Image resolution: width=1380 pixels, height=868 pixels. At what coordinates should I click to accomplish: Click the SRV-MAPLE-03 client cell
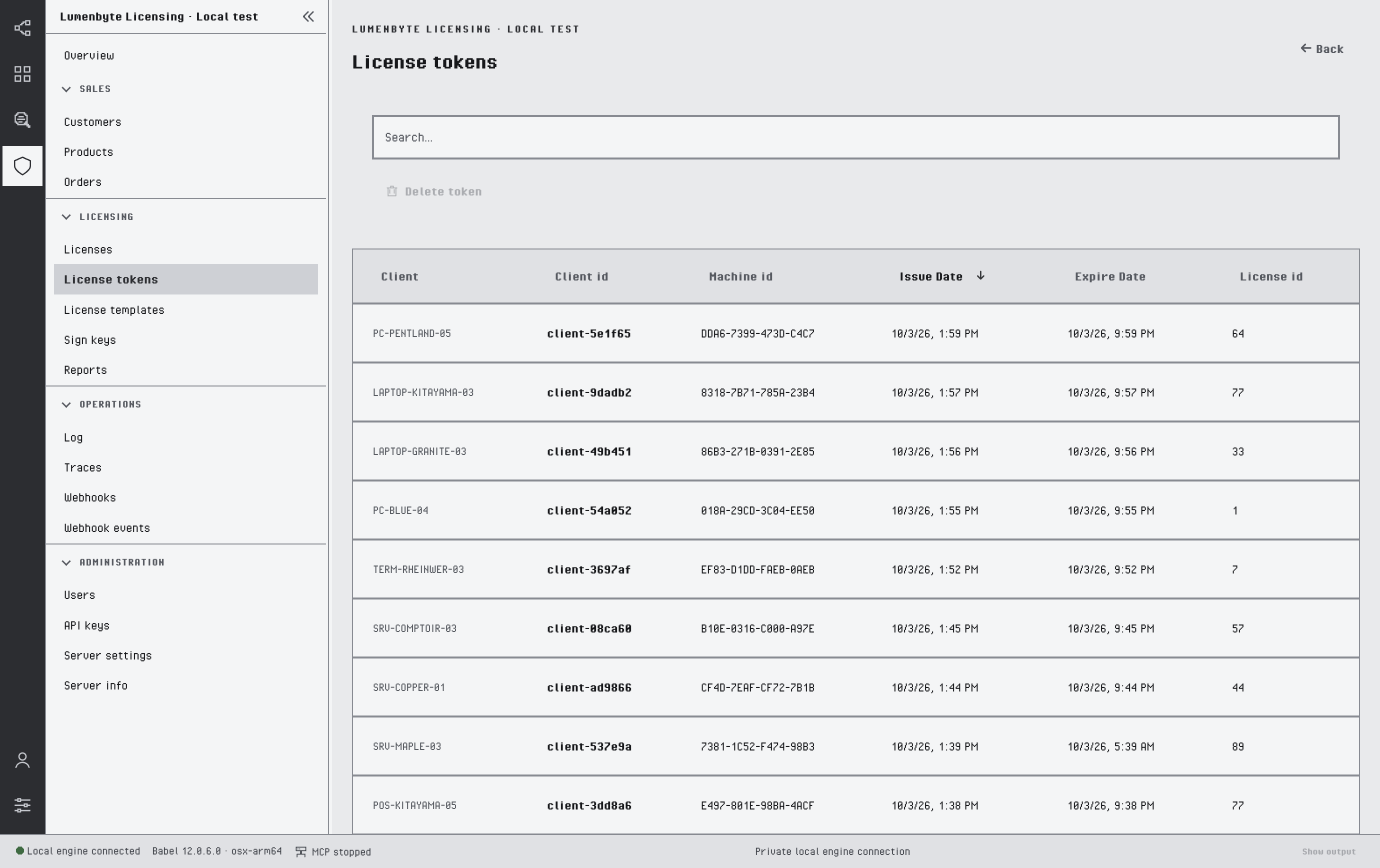click(x=407, y=746)
